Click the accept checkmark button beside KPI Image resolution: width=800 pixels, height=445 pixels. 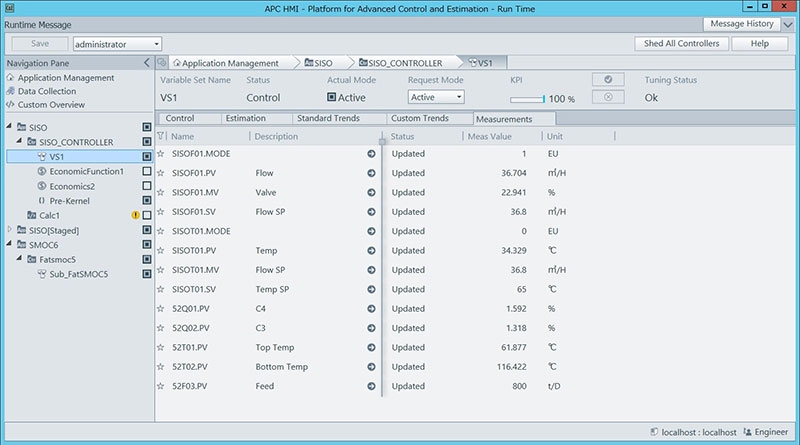click(608, 80)
